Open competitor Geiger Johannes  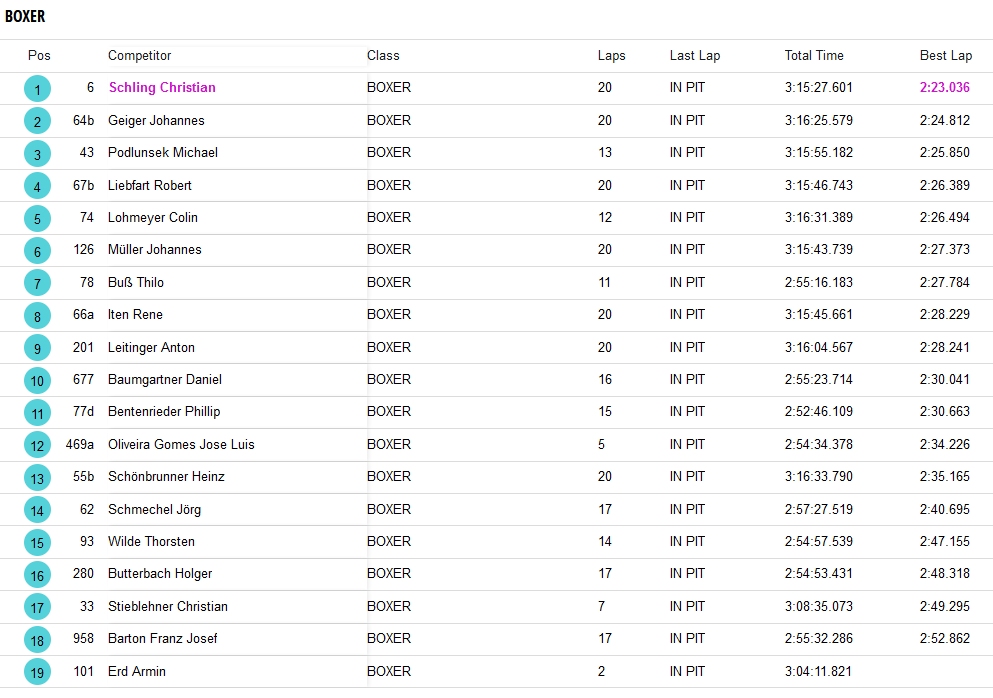[156, 121]
